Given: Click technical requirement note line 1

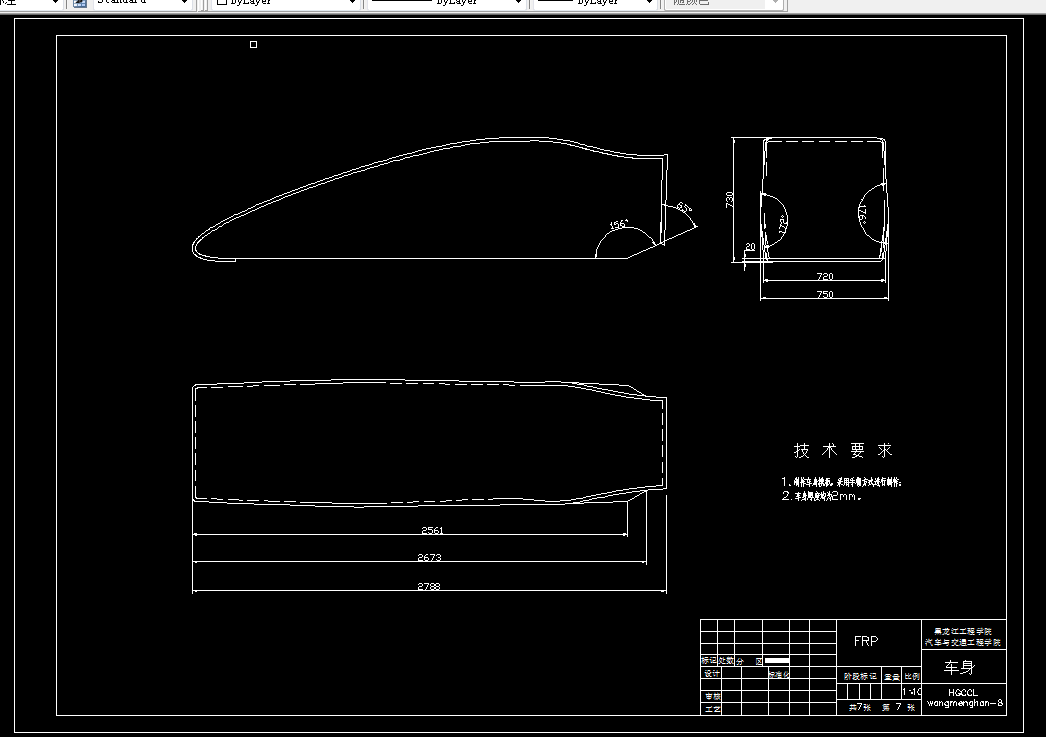Looking at the screenshot, I should [x=841, y=482].
